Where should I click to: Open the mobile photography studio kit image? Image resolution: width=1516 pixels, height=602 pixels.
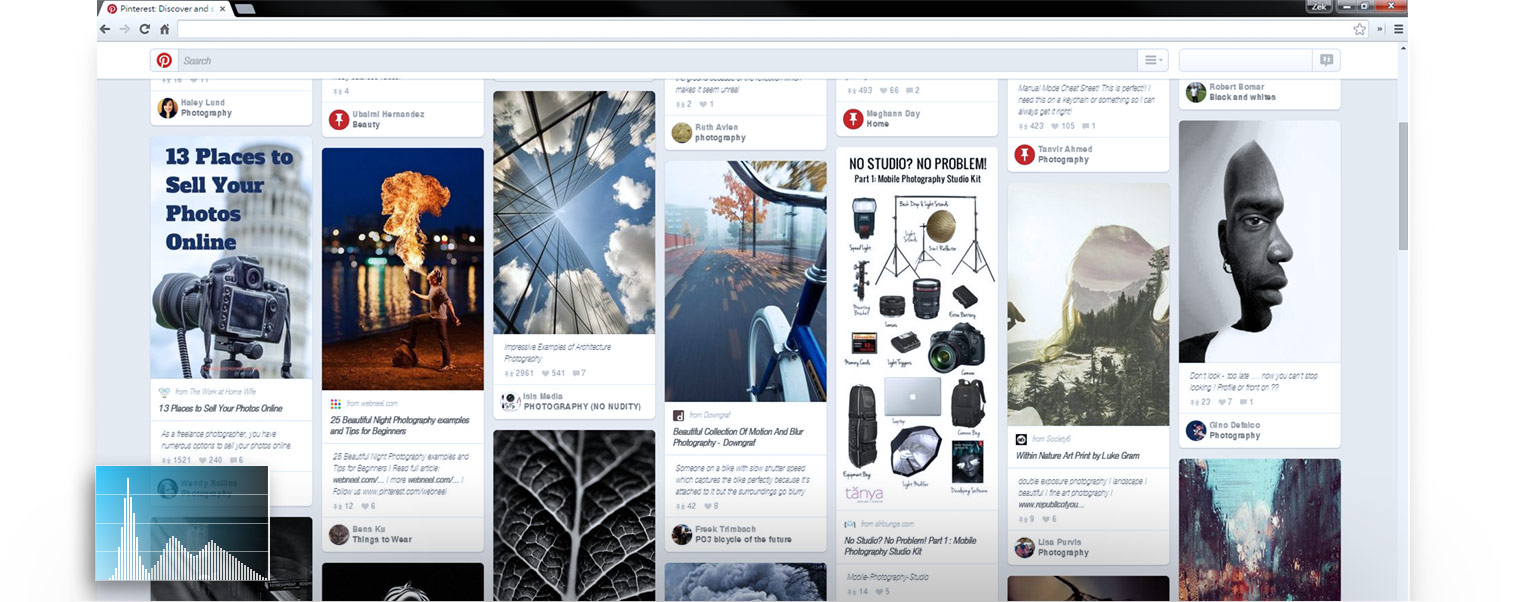click(x=917, y=329)
